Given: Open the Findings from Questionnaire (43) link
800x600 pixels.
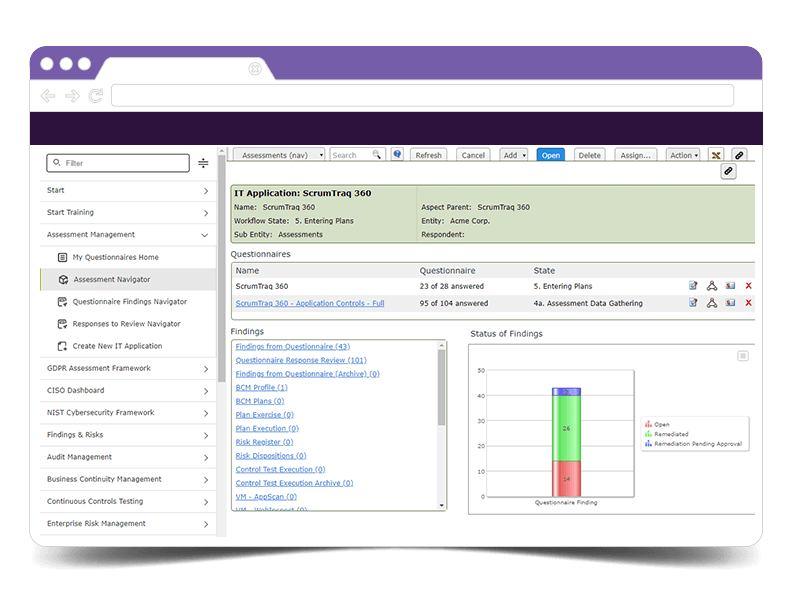Looking at the screenshot, I should pos(293,346).
